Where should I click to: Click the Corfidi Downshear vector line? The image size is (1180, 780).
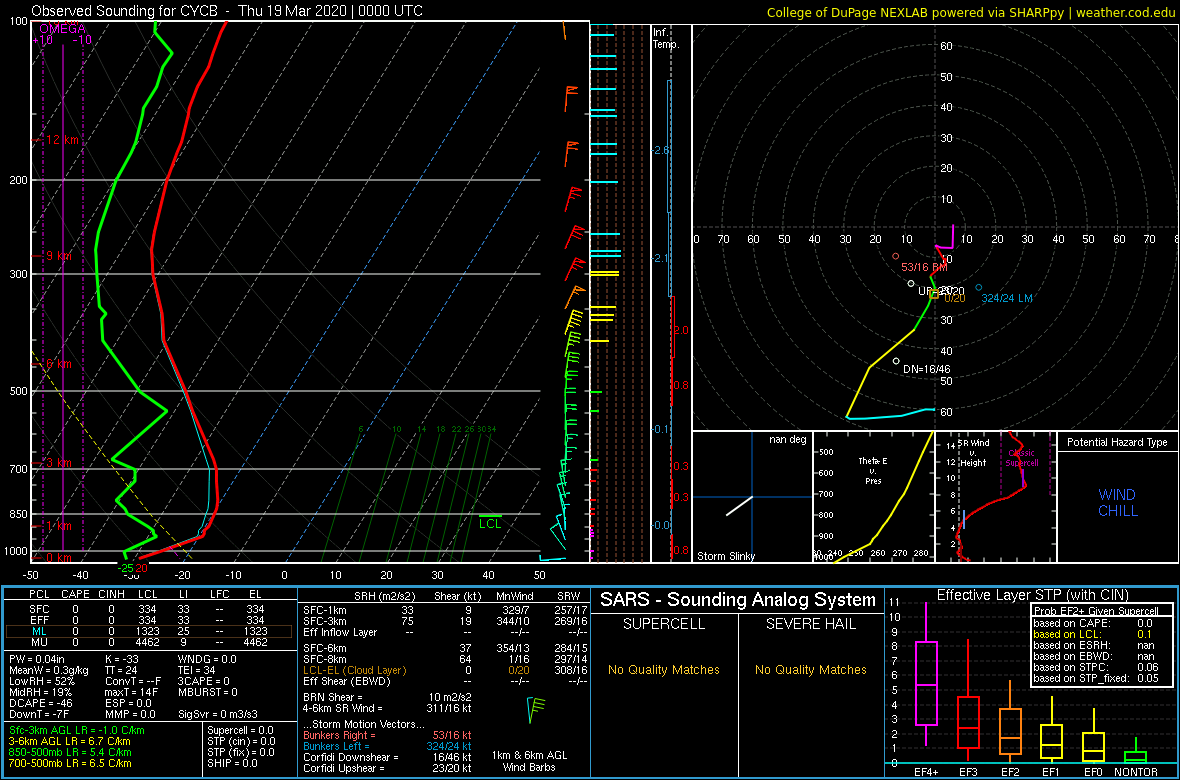click(x=387, y=757)
